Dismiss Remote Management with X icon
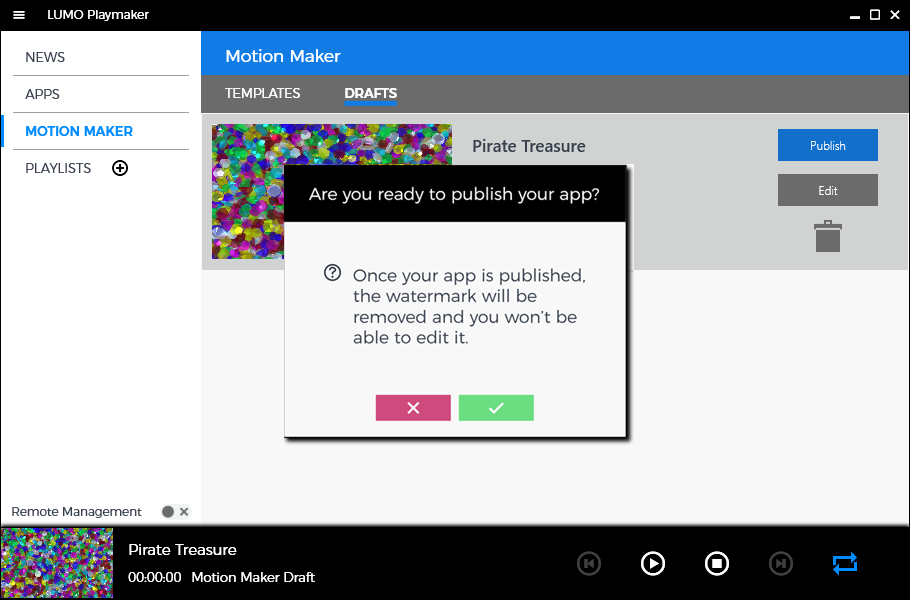910x600 pixels. [184, 512]
